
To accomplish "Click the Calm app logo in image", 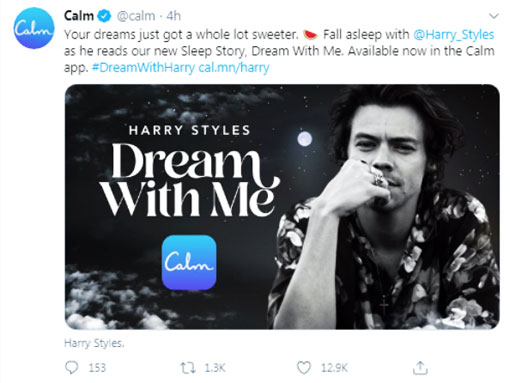I will pyautogui.click(x=189, y=262).
